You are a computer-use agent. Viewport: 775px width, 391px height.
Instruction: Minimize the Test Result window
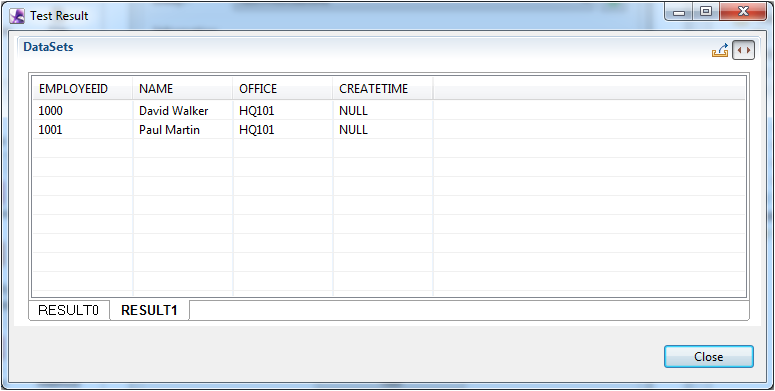click(679, 11)
